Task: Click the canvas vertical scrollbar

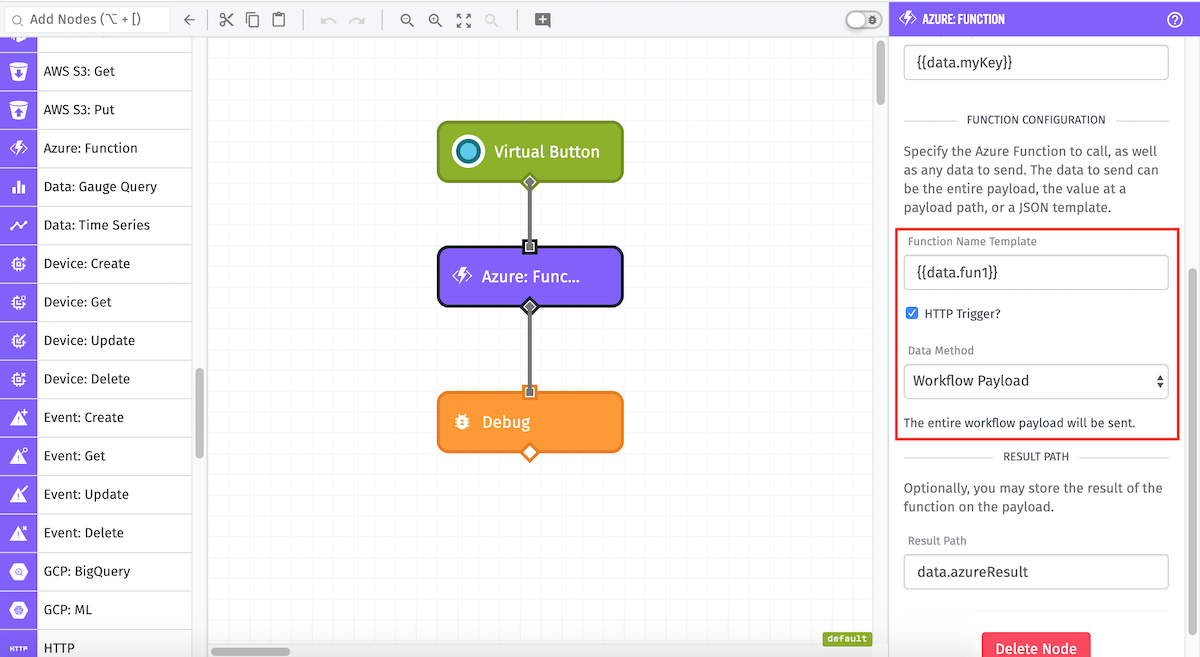Action: (880, 75)
